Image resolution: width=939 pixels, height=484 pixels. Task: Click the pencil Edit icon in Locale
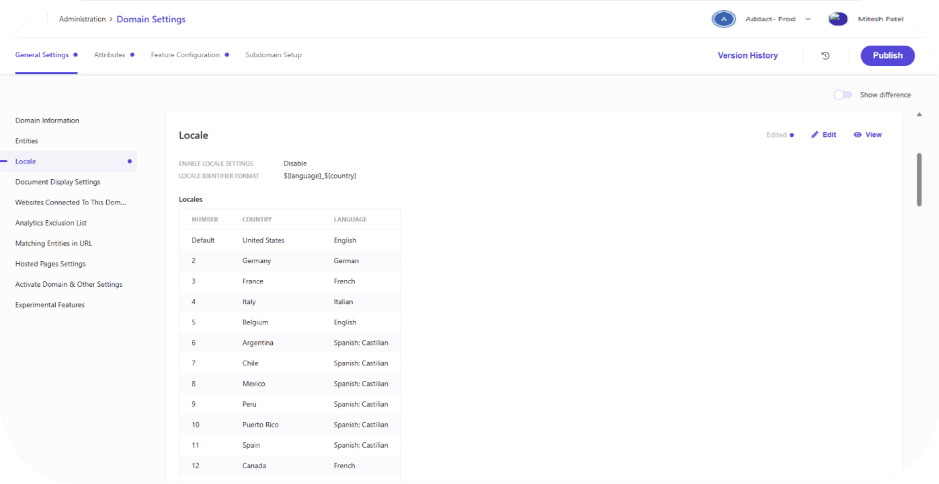(816, 134)
